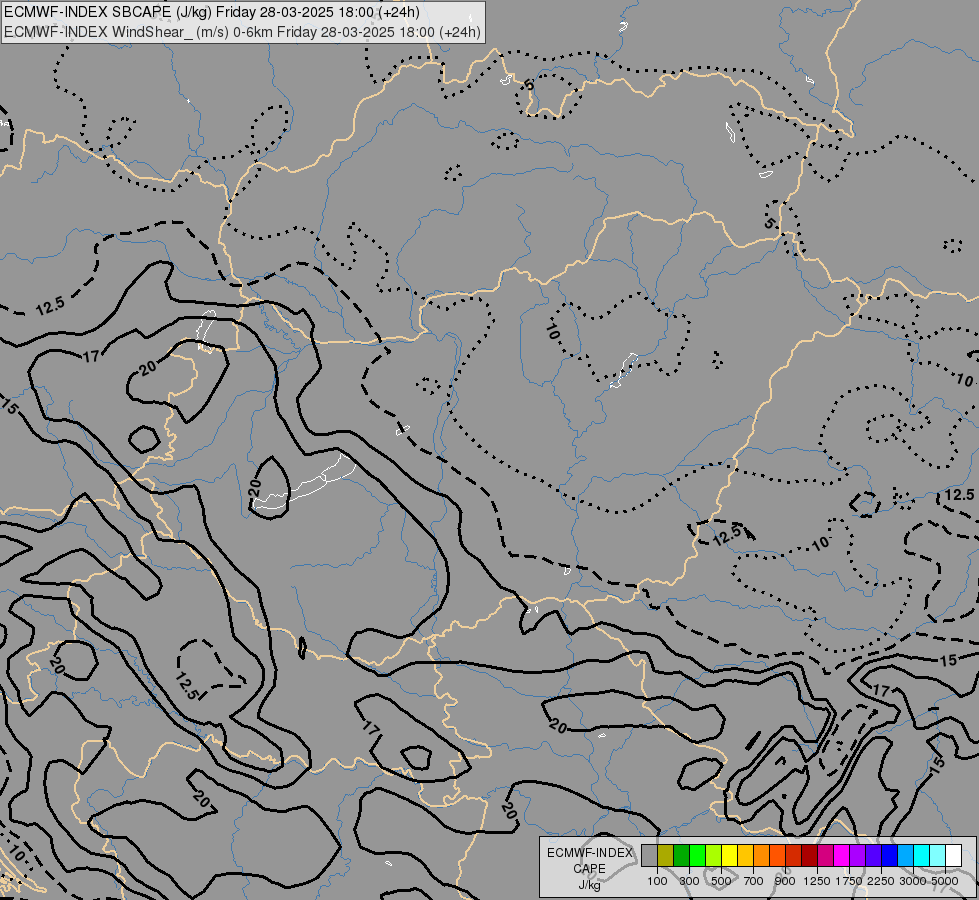Click the '2250' legend tick label
This screenshot has height=900, width=979.
click(881, 881)
